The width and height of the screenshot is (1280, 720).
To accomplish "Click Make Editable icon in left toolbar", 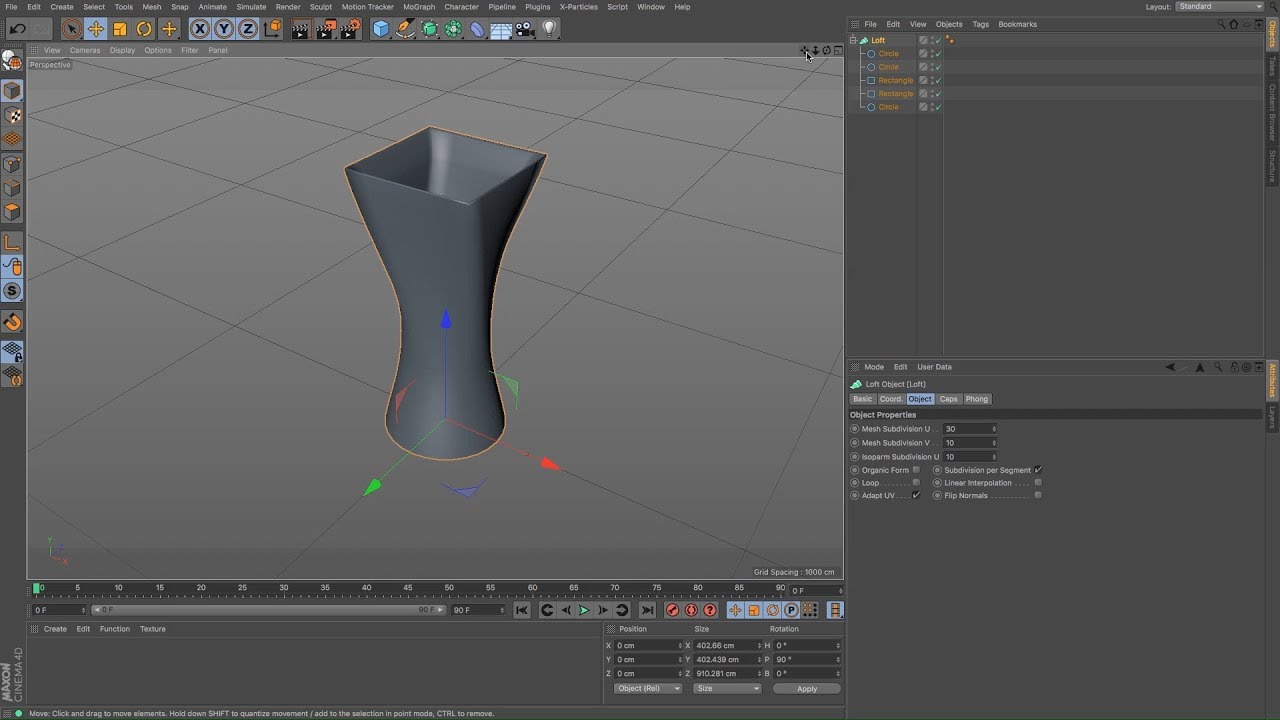I will coord(12,61).
